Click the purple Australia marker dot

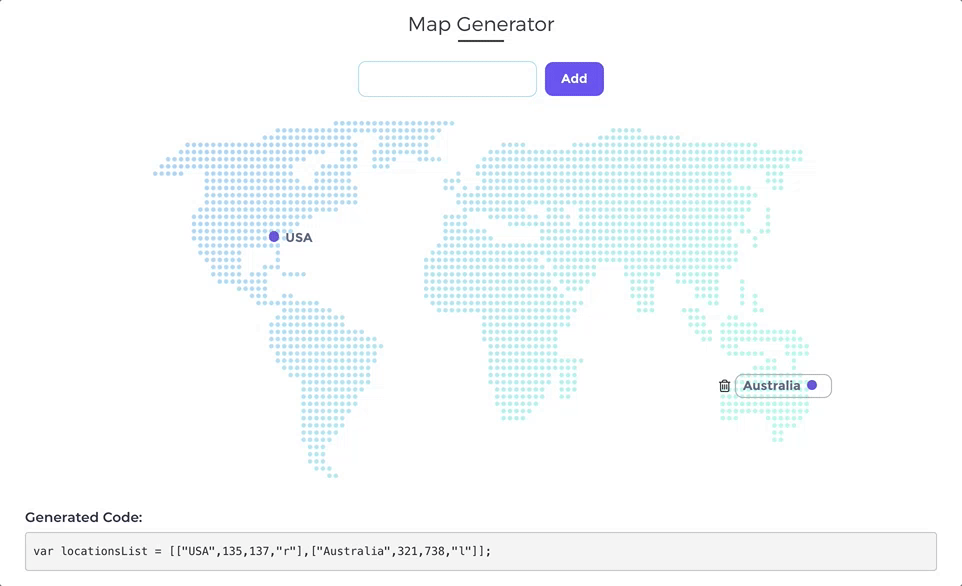coord(812,385)
